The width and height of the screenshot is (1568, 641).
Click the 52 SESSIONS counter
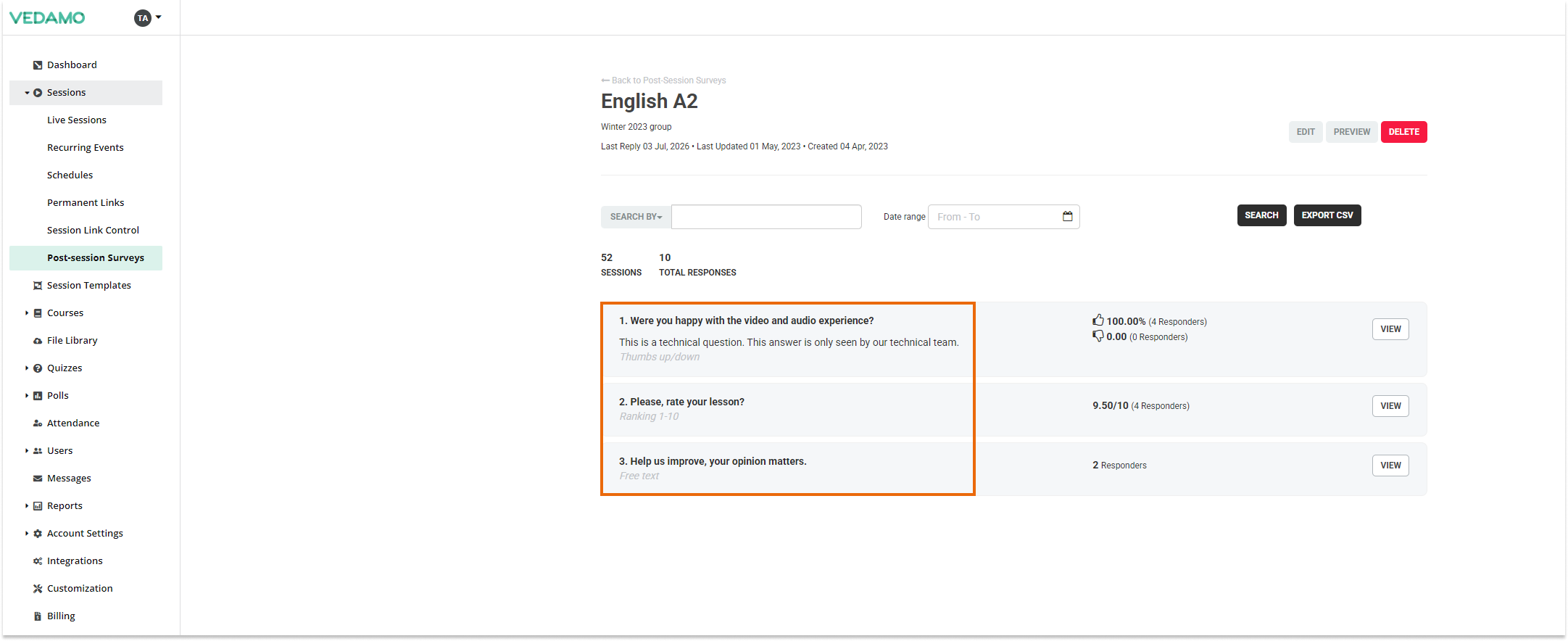tap(621, 265)
